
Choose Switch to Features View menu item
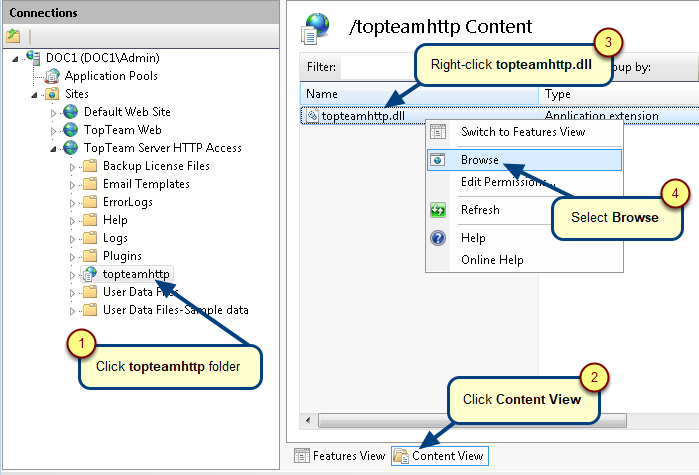pos(524,132)
